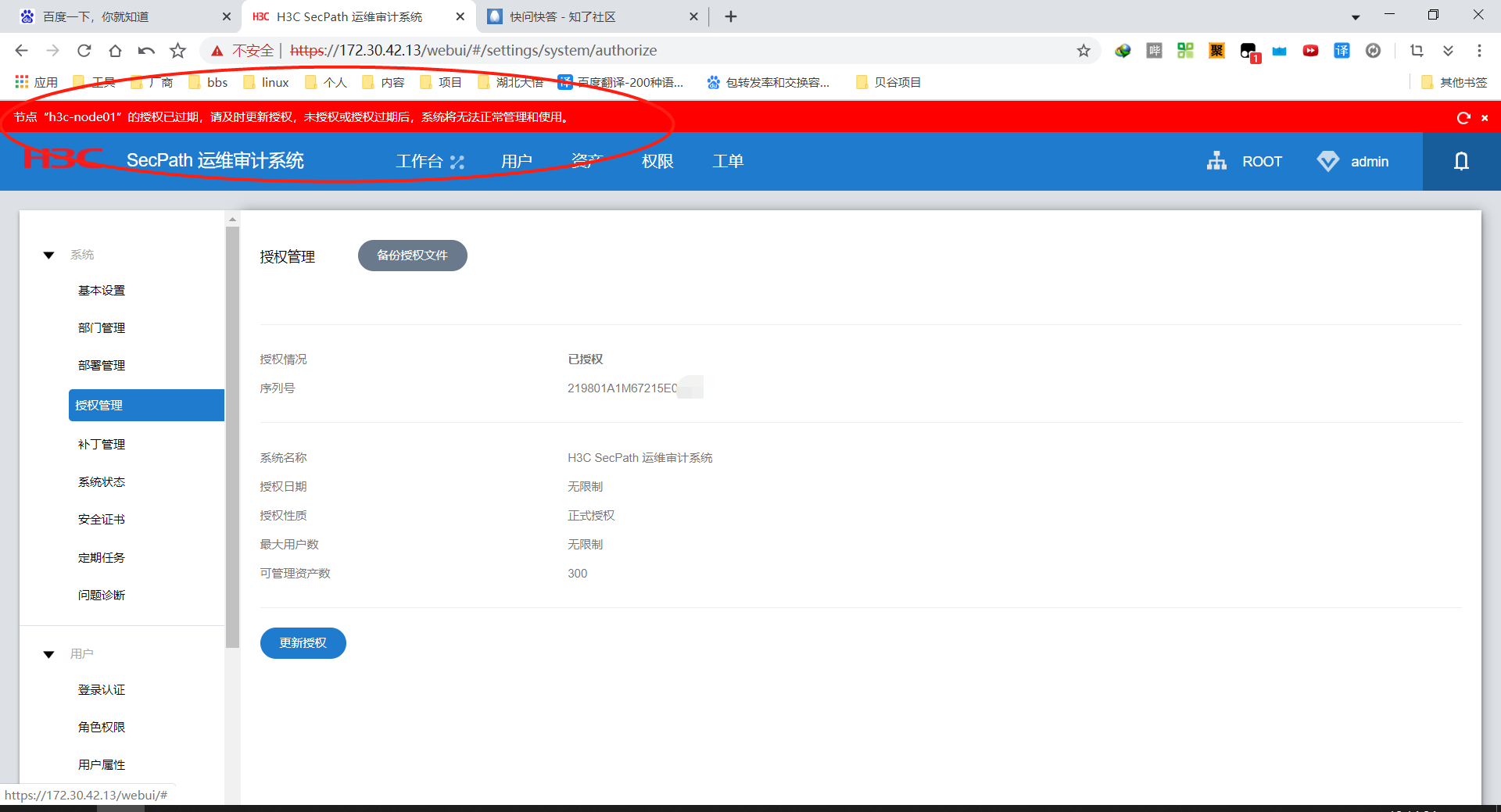
Task: Open the extension with the red badge 1
Action: [1249, 52]
